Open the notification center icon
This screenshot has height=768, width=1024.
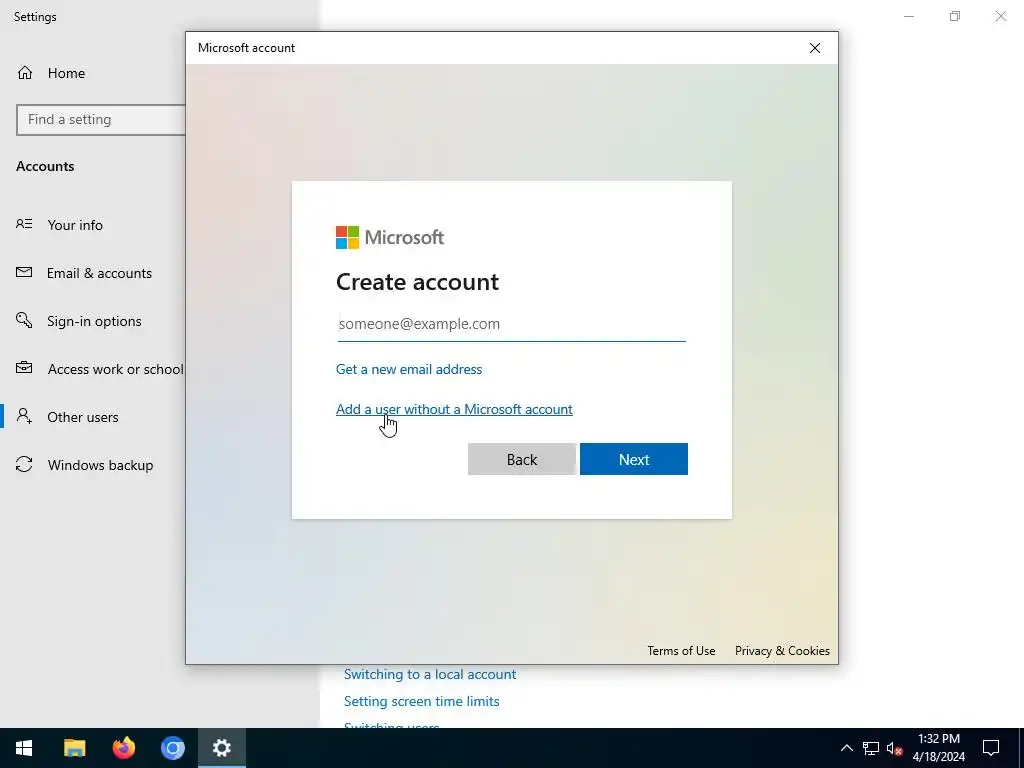point(991,748)
